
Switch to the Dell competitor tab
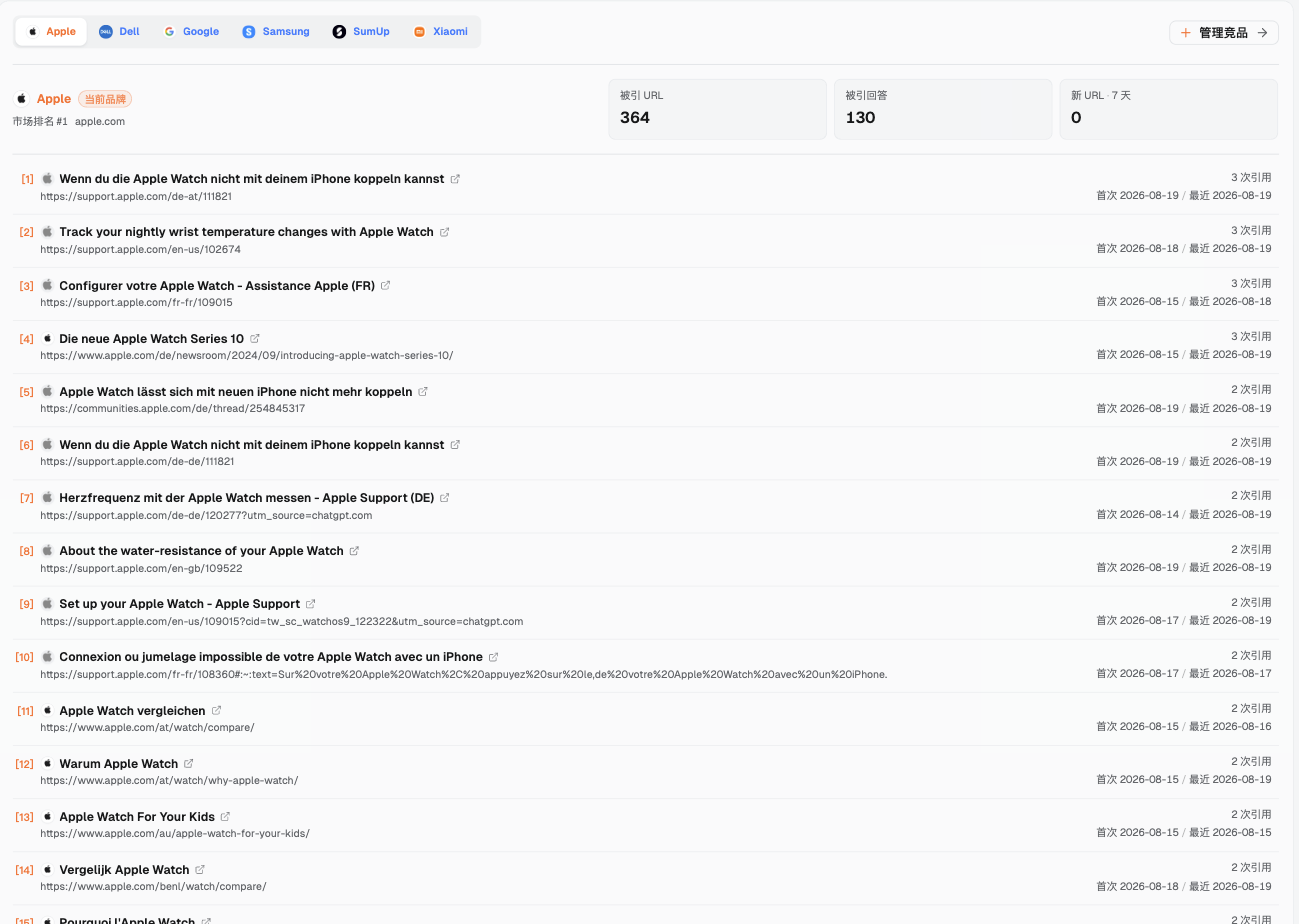120,32
